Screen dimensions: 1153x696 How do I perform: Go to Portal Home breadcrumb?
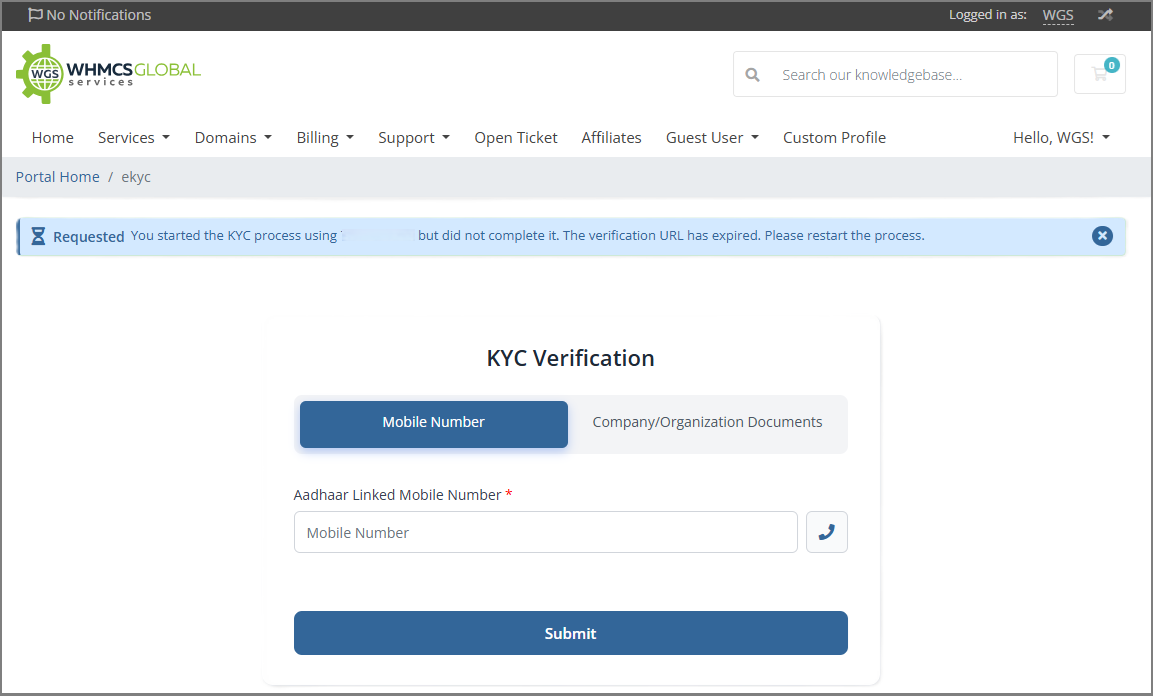click(57, 177)
